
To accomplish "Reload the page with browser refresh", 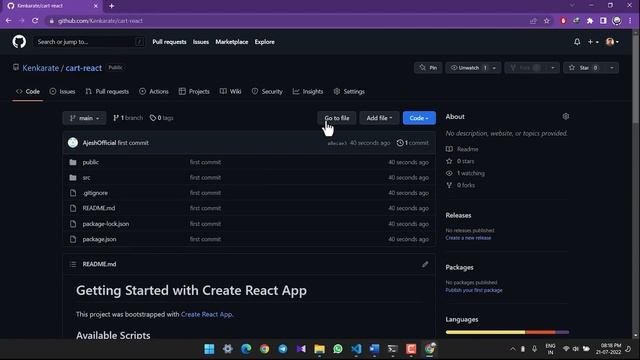I will click(35, 20).
